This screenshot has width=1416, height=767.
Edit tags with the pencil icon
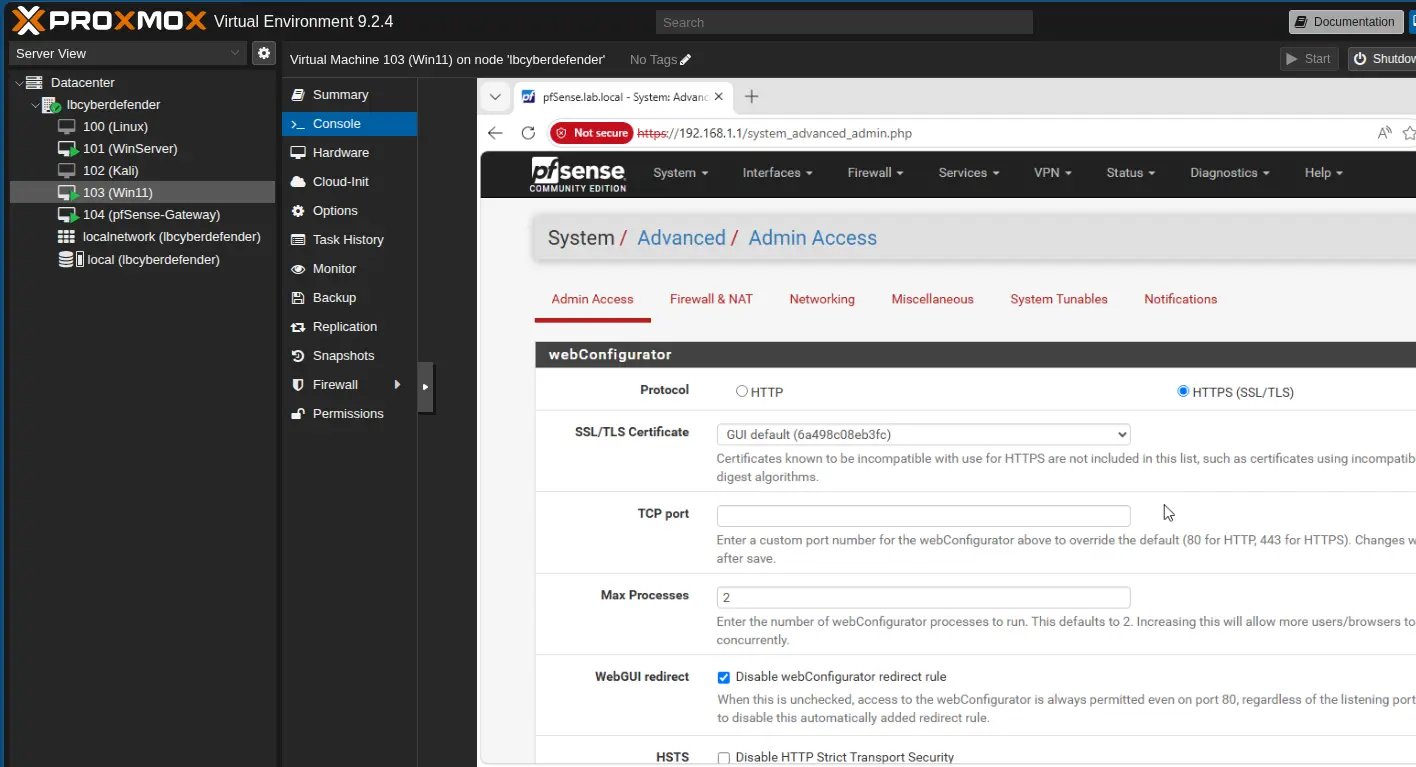[685, 60]
